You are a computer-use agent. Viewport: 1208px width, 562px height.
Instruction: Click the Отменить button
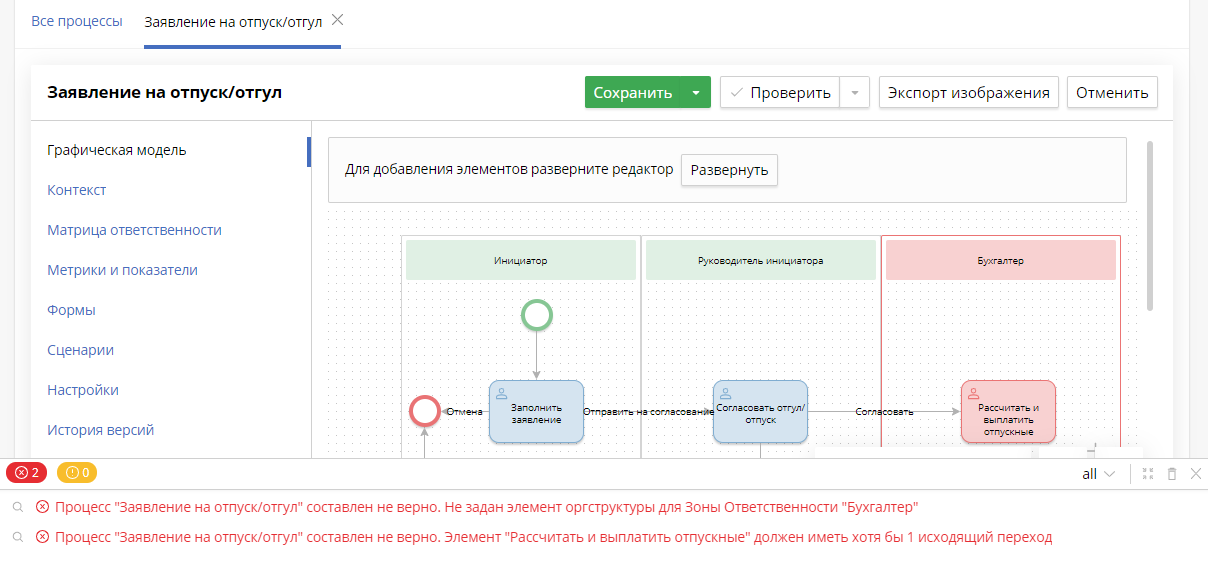point(1112,93)
